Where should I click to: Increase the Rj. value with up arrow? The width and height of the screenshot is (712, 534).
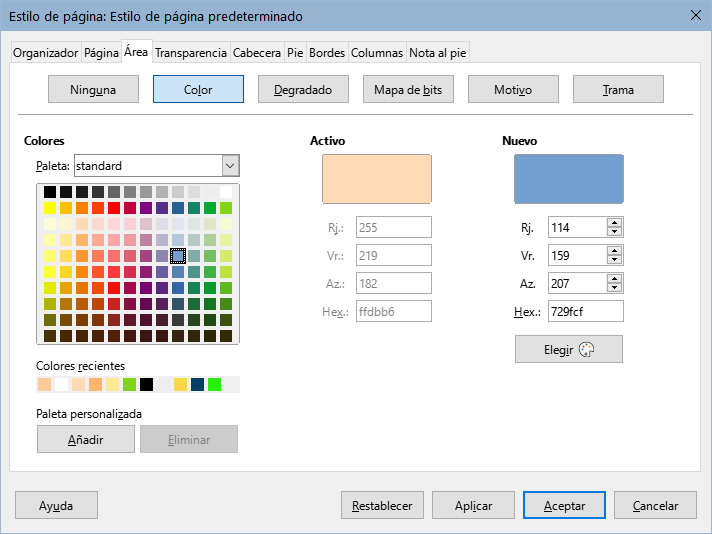(x=615, y=222)
